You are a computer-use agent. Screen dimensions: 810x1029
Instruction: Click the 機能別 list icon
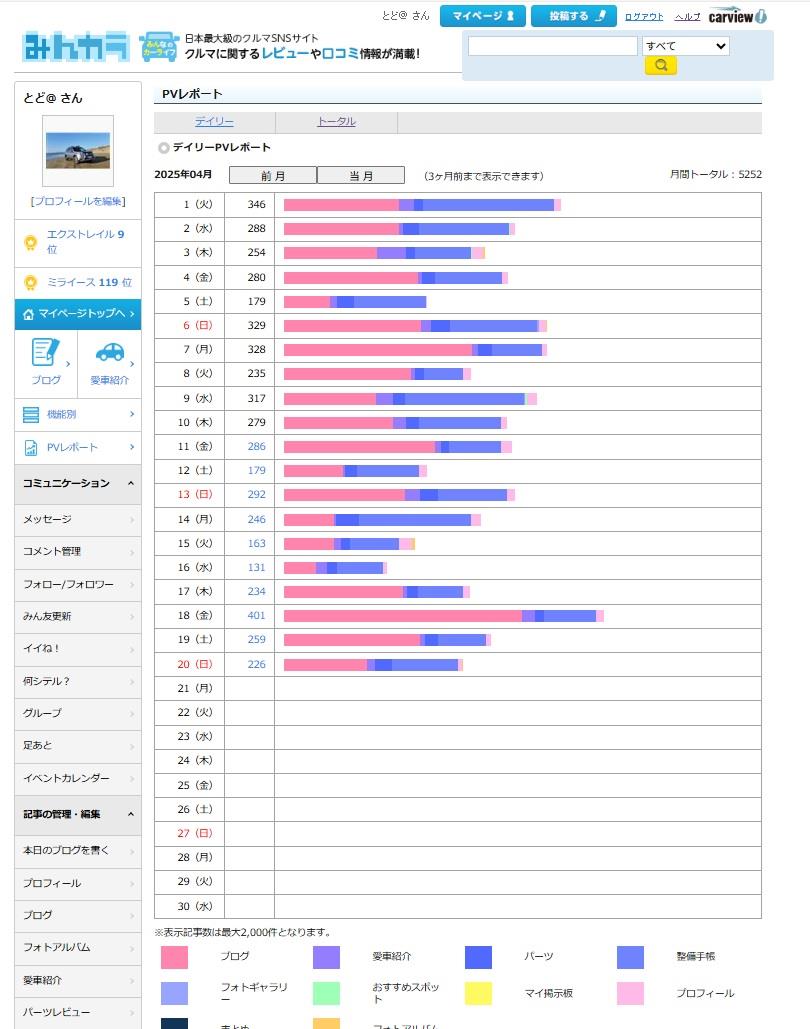point(31,415)
